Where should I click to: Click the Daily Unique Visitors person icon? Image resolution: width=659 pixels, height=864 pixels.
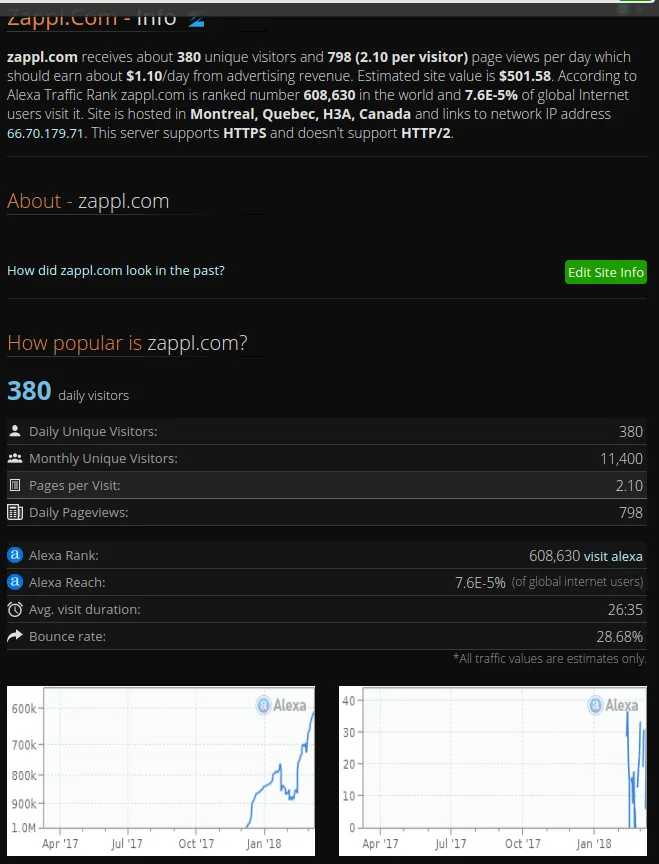[15, 431]
